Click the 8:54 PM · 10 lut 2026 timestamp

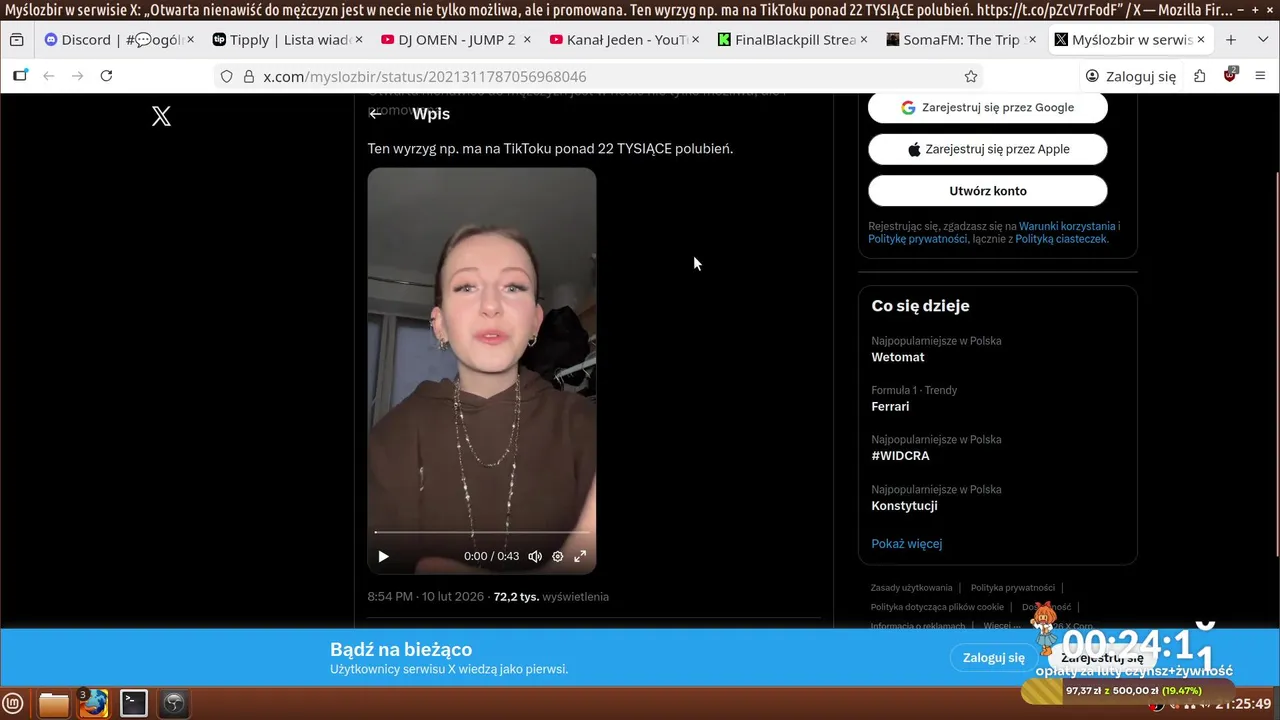pos(425,597)
